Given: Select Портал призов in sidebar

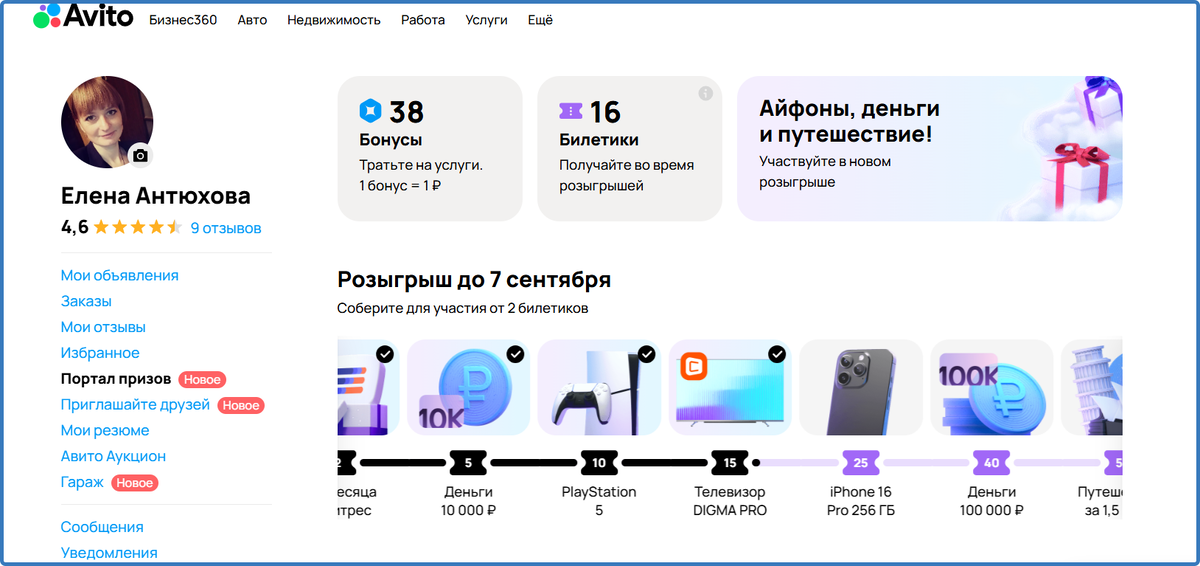Looking at the screenshot, I should 116,379.
